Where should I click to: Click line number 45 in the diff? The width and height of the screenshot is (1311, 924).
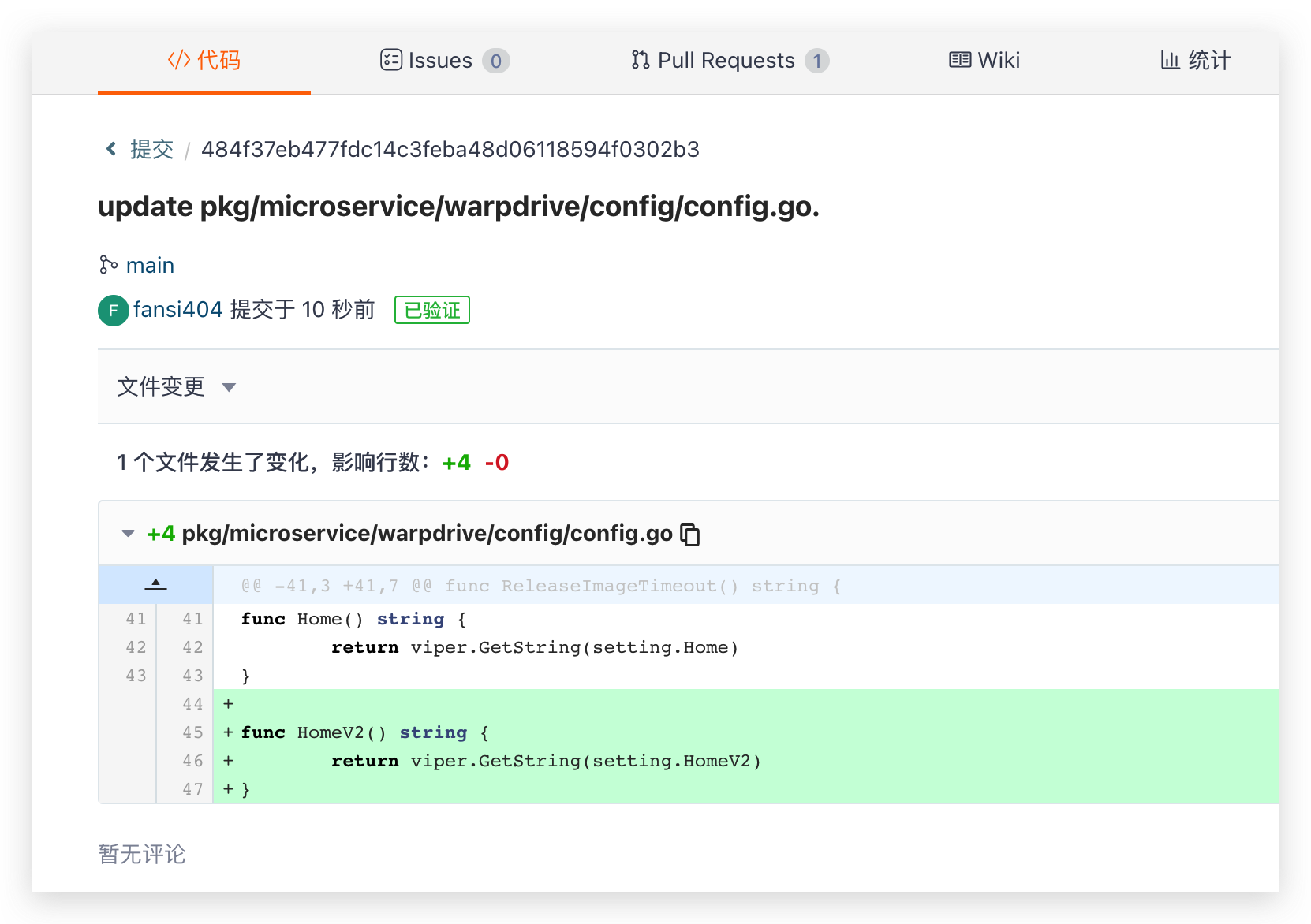[192, 732]
